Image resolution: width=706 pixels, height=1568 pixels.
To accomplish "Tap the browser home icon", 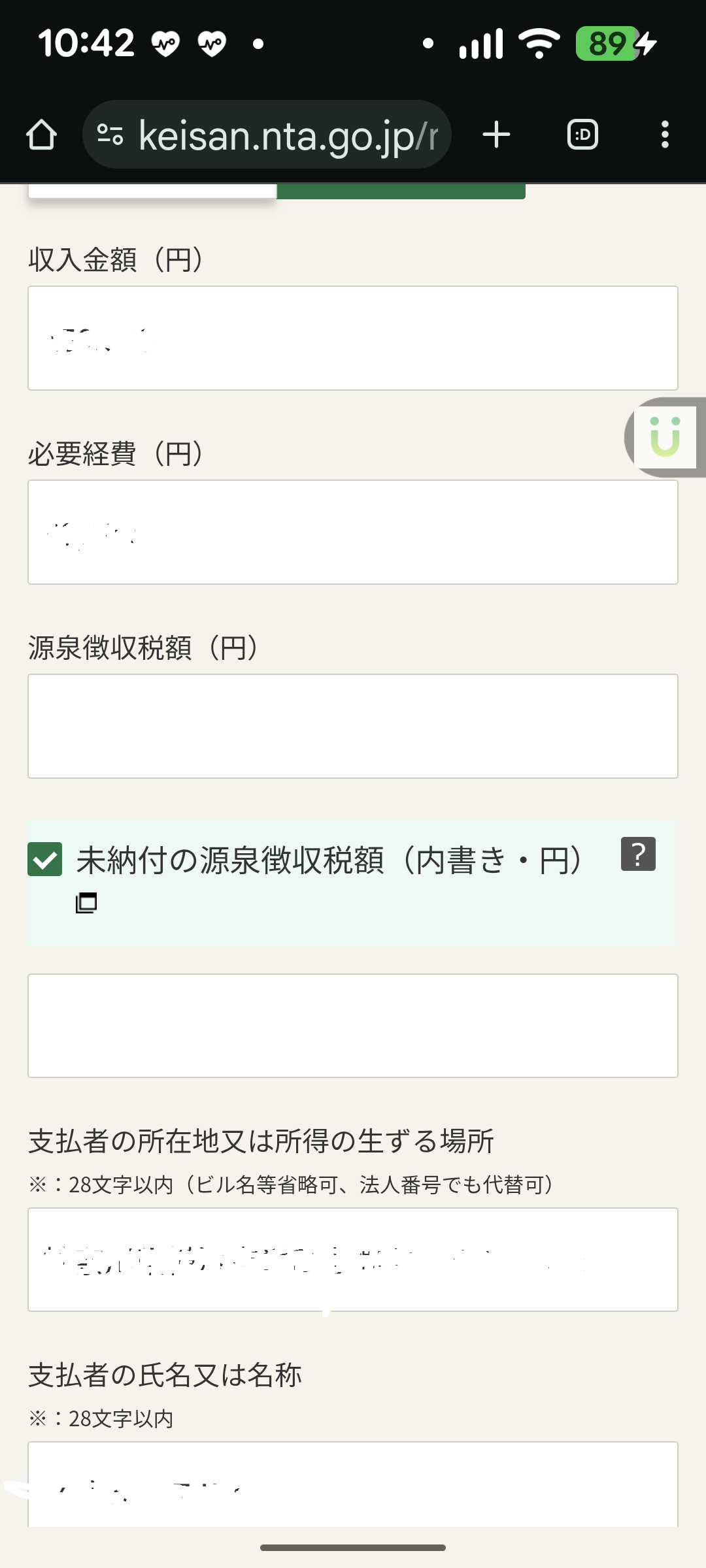I will click(x=42, y=135).
